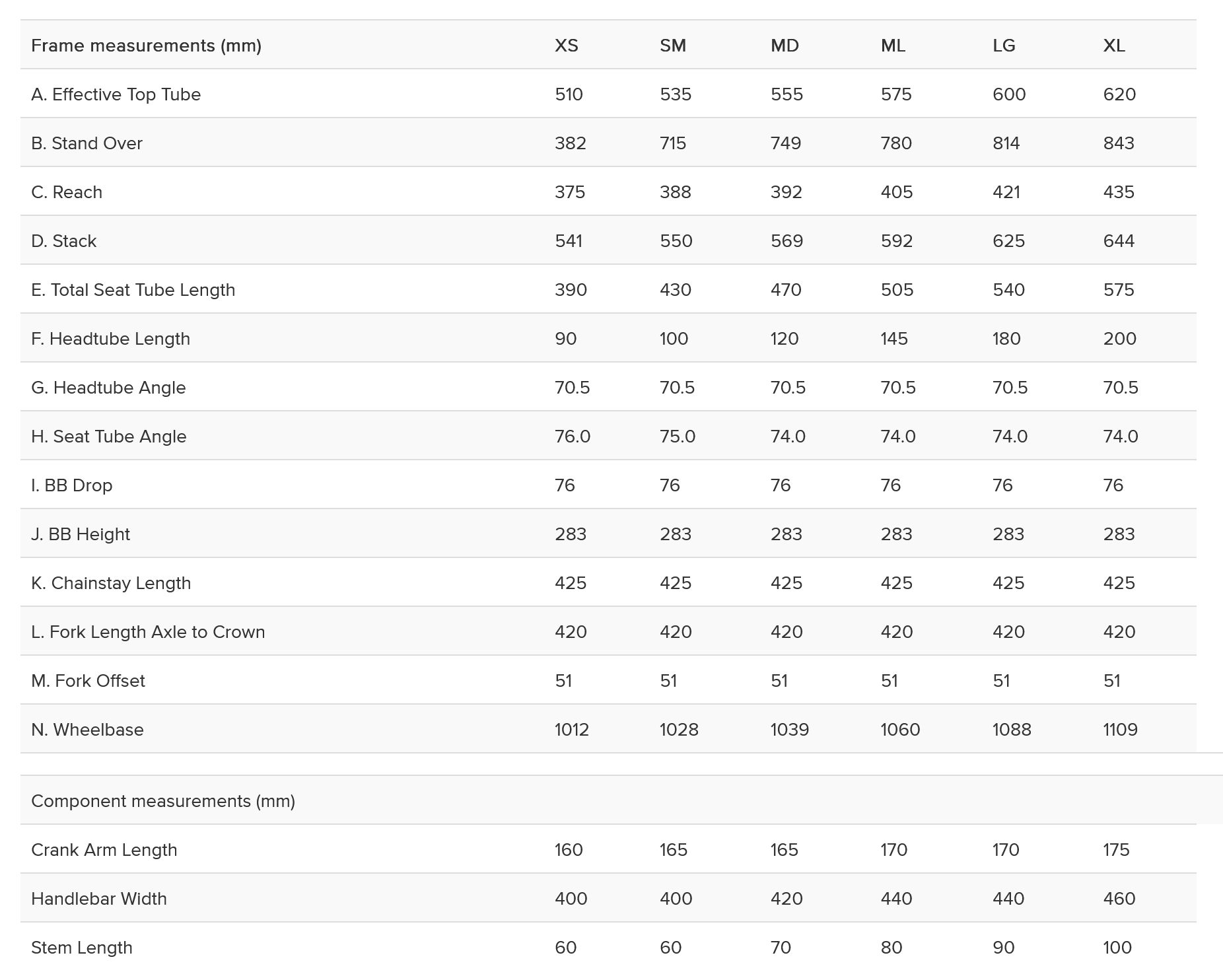Image resolution: width=1223 pixels, height=980 pixels.
Task: Click the Wheelbase value 1088 for LG
Action: [x=1011, y=730]
